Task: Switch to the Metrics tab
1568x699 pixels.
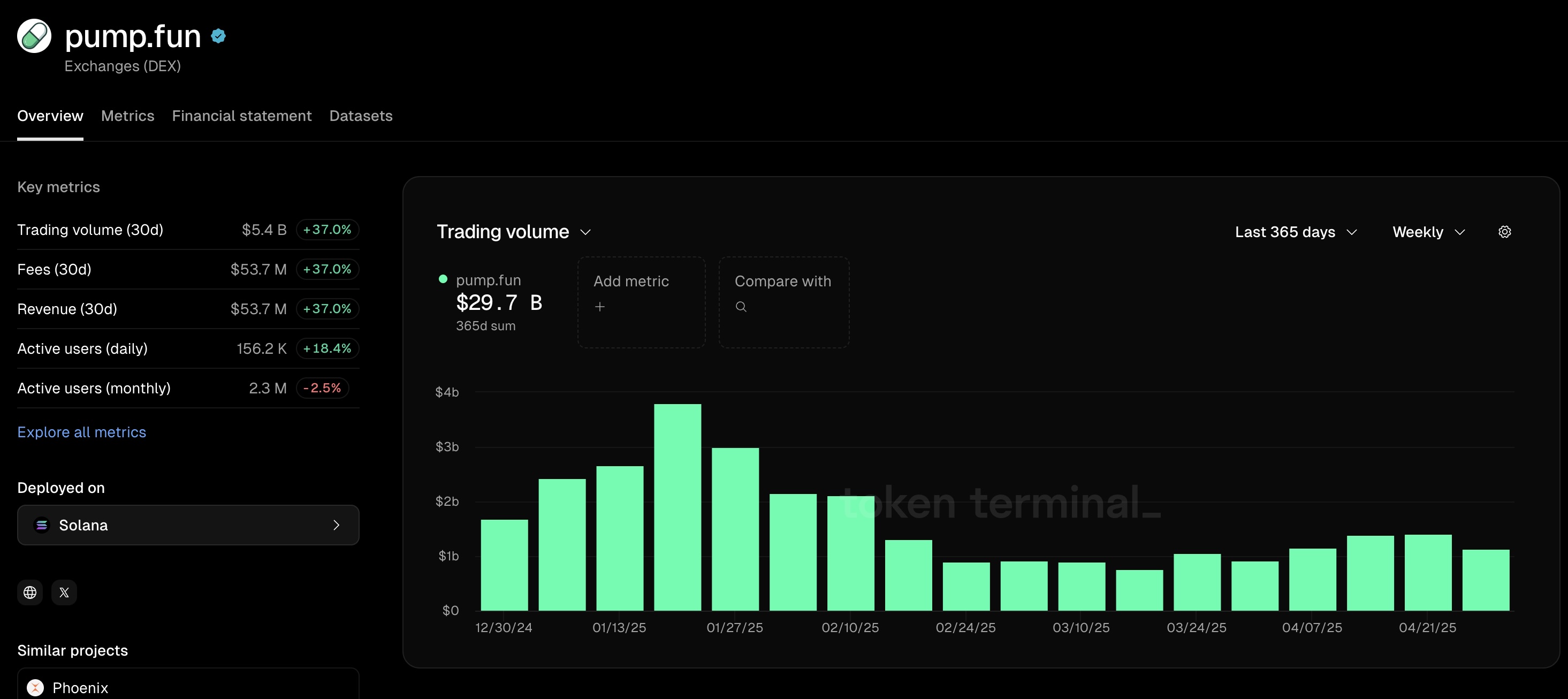Action: (x=127, y=116)
